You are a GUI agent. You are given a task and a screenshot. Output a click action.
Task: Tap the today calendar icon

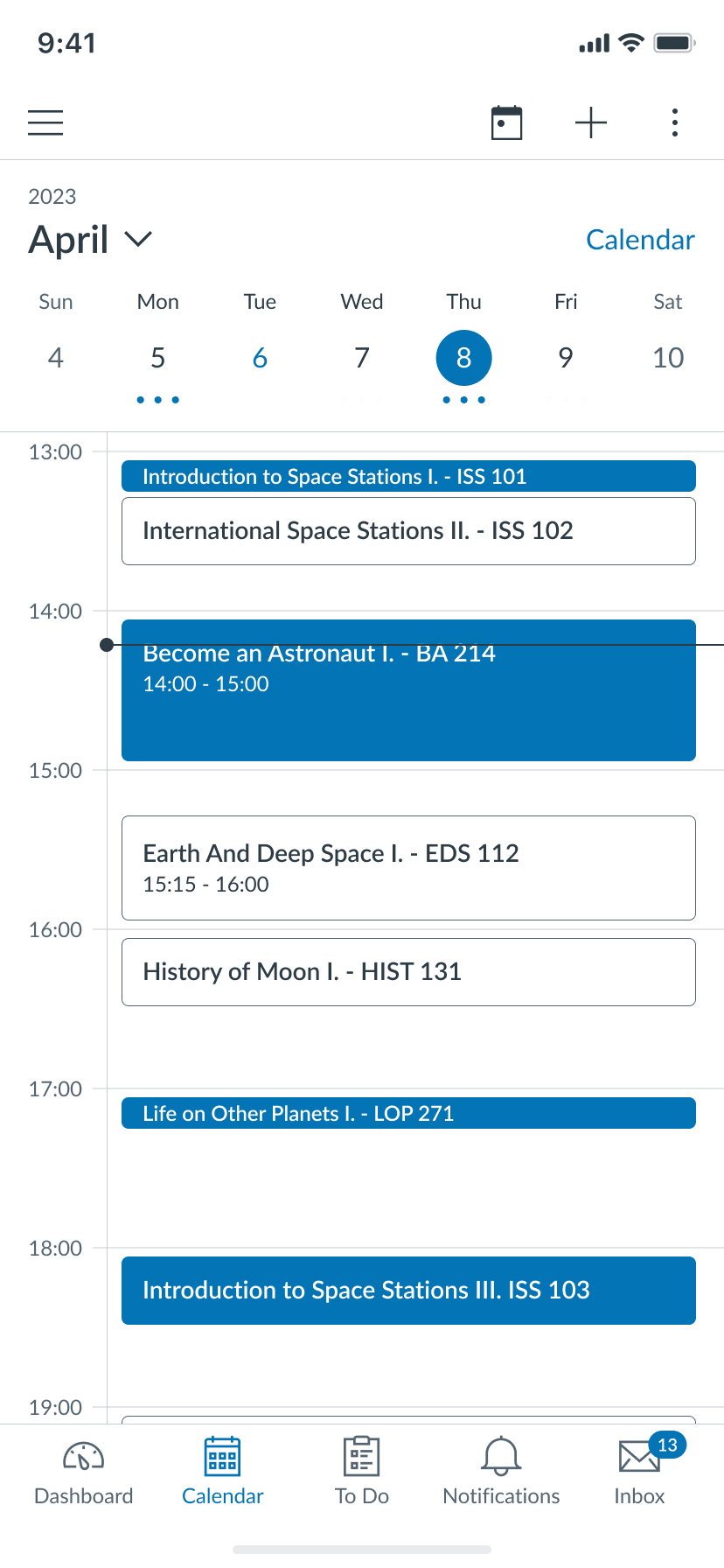tap(506, 122)
